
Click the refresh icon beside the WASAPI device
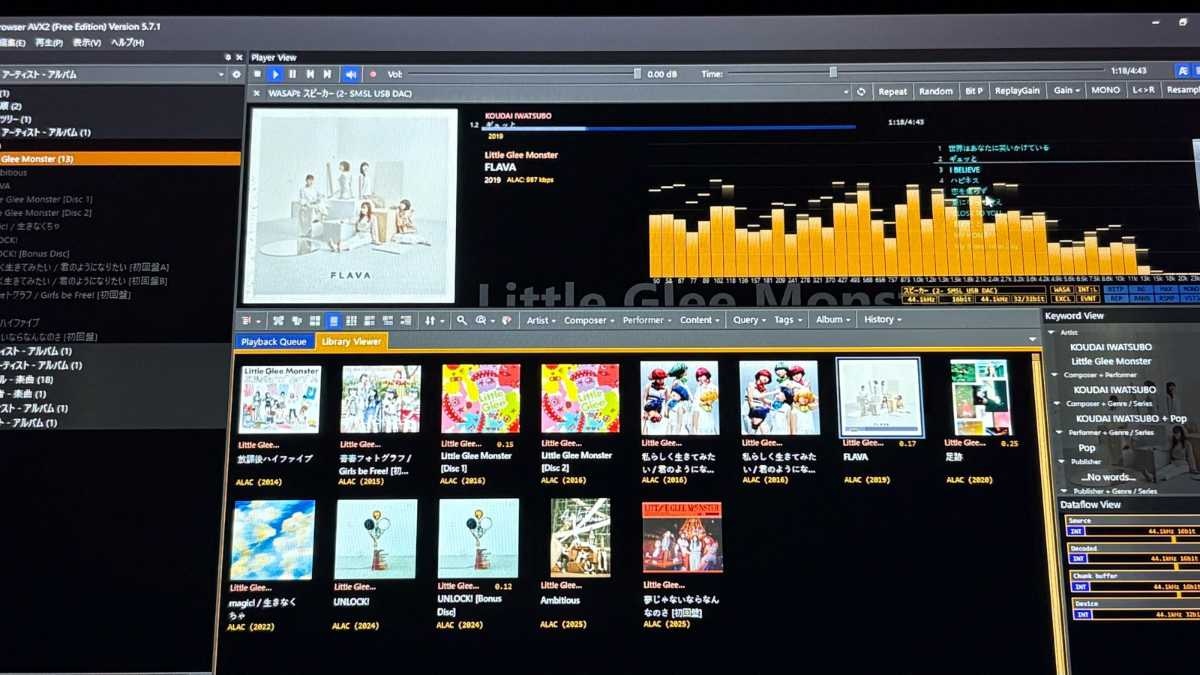861,91
